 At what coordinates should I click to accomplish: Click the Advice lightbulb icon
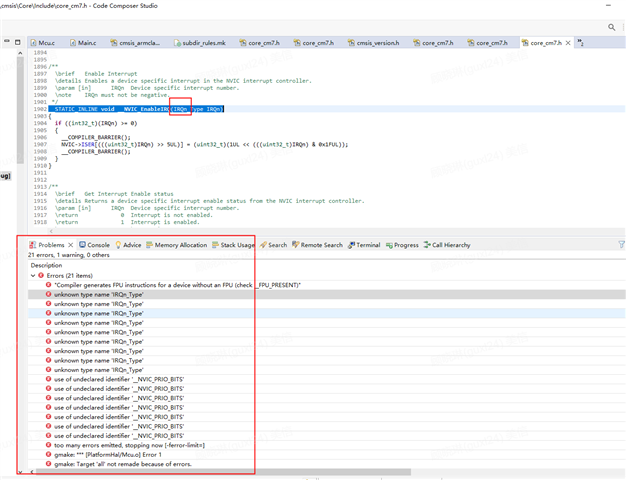tap(118, 244)
